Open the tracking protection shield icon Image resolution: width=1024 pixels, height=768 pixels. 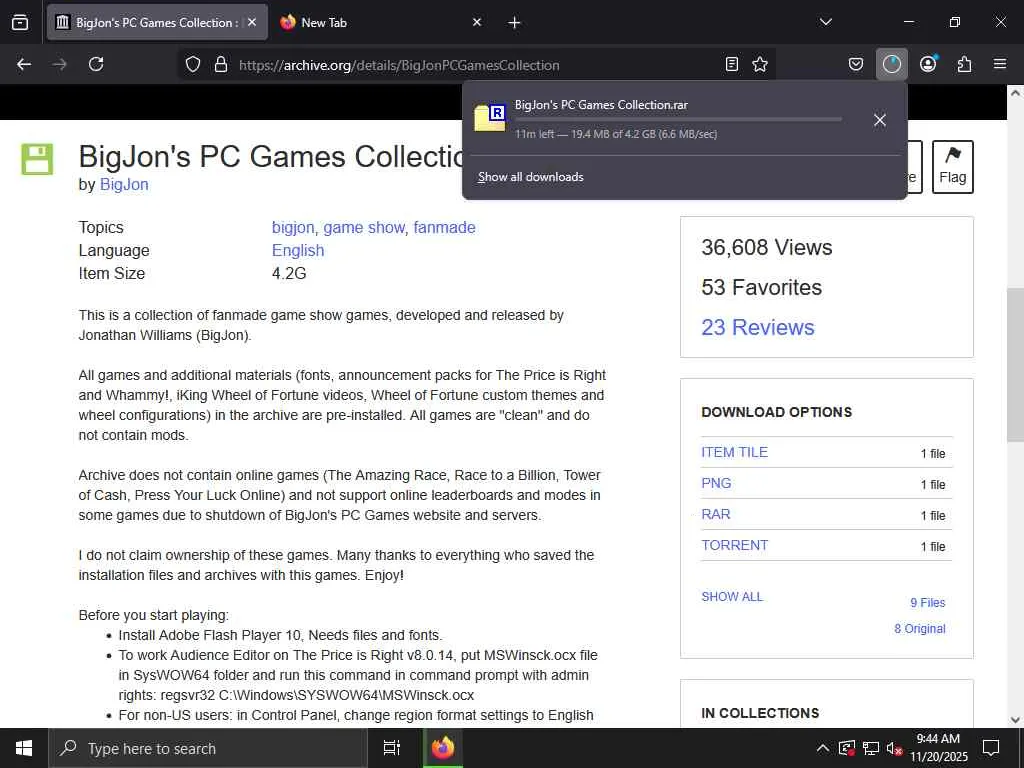193,65
